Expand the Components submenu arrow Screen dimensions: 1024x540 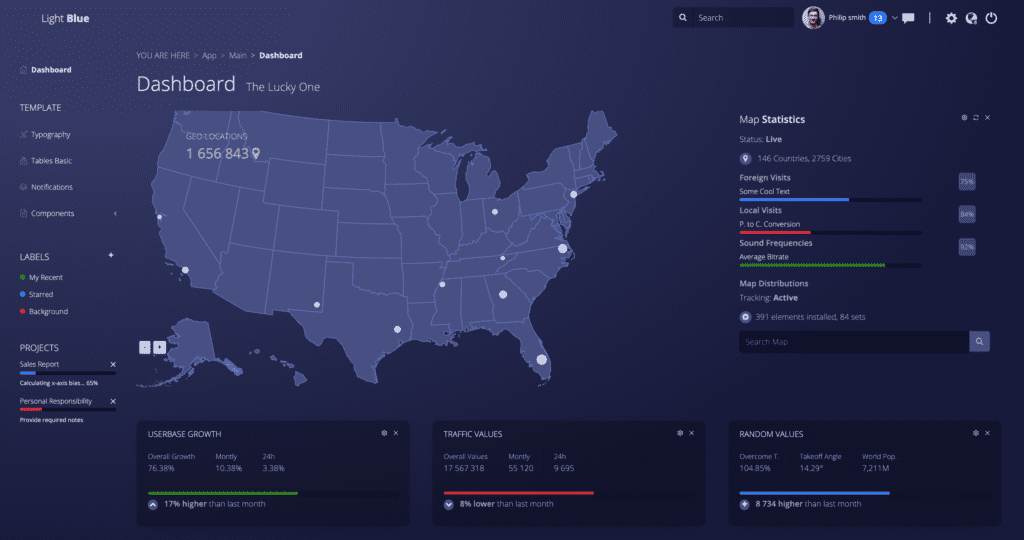(x=115, y=213)
